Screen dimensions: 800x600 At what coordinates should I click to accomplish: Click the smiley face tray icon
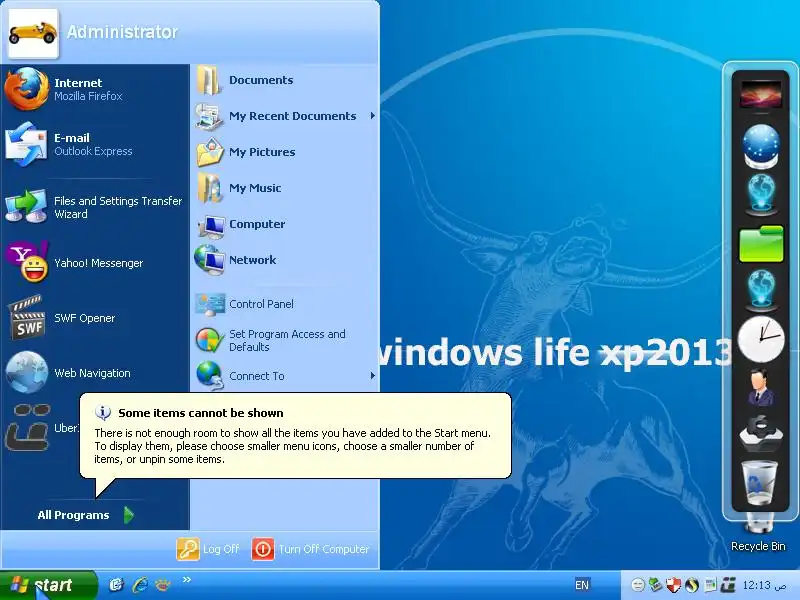(x=638, y=585)
